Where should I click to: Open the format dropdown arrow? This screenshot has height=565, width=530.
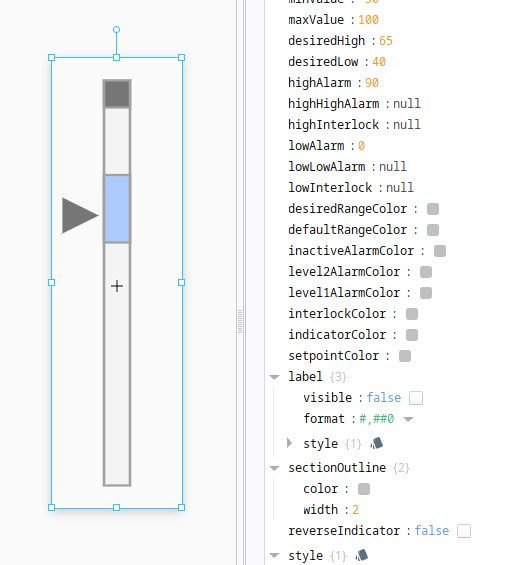pyautogui.click(x=408, y=419)
